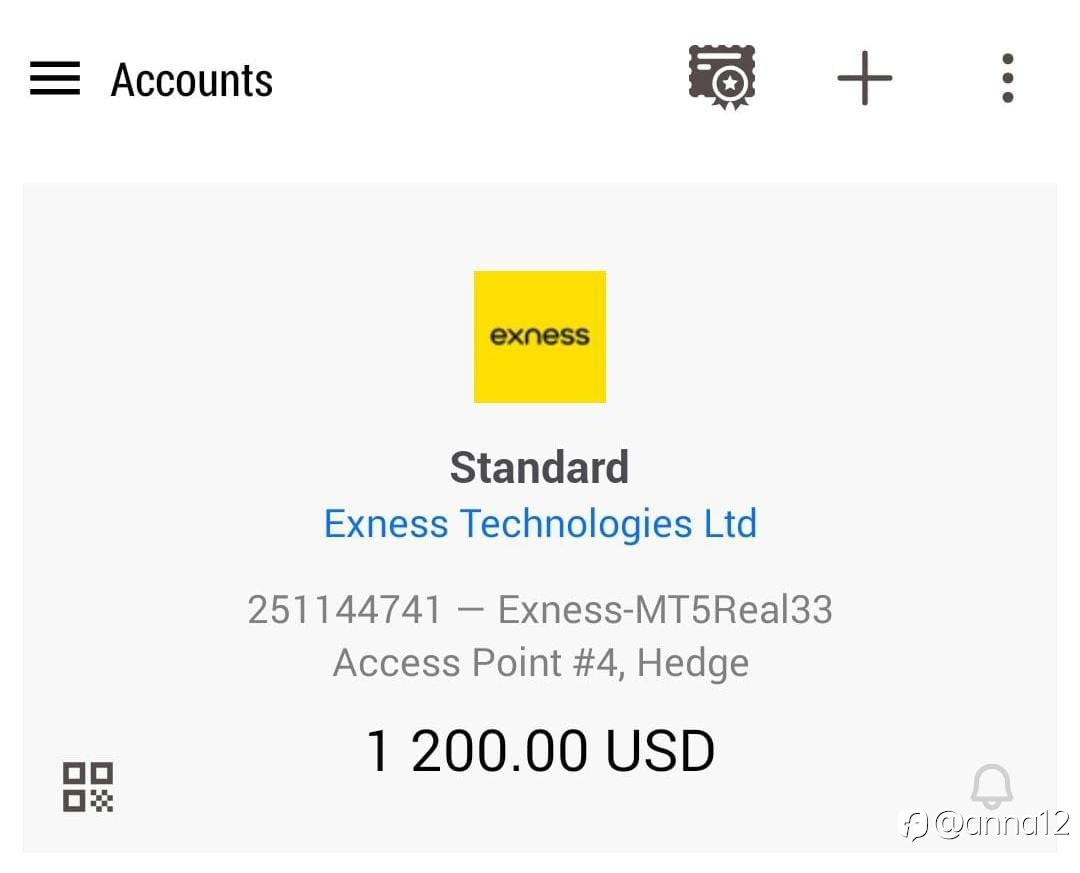Open the Exness Technologies Ltd link
Image resolution: width=1080 pixels, height=873 pixels.
coord(540,523)
